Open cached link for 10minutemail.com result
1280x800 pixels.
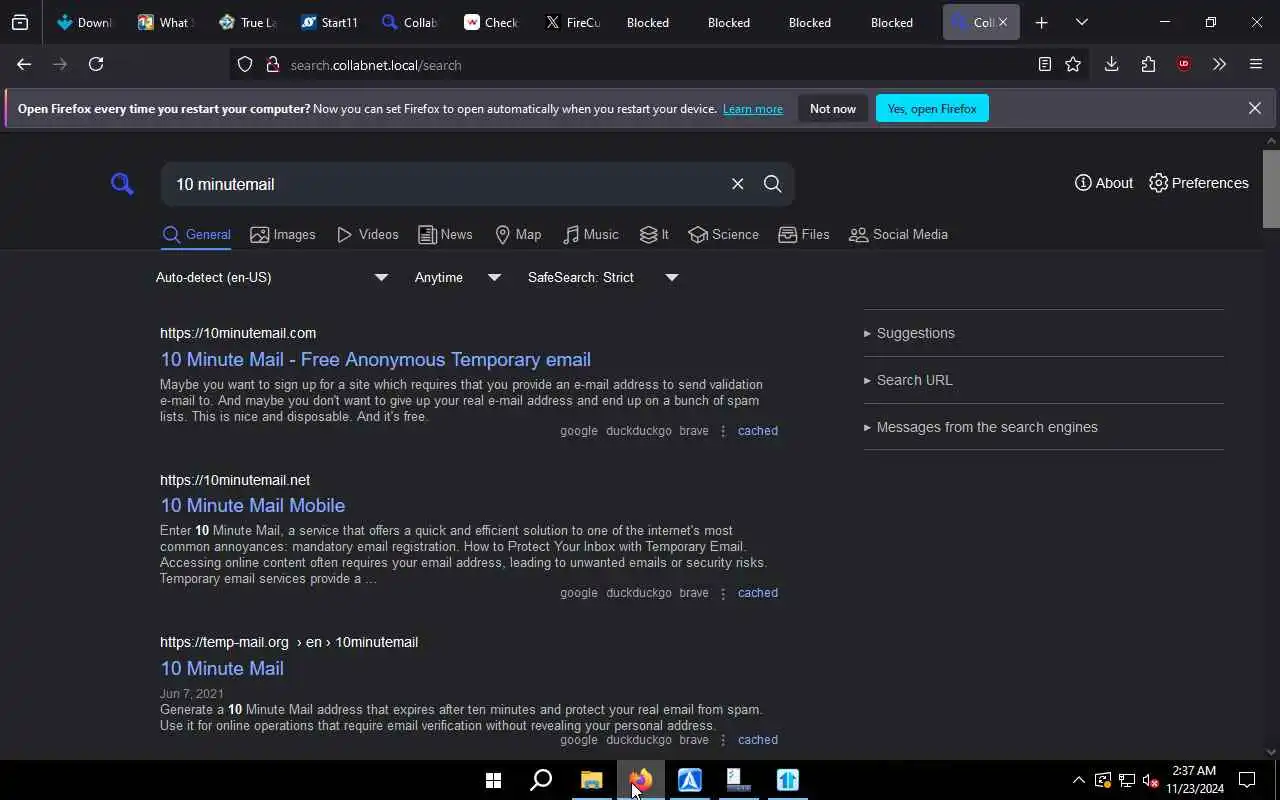point(757,431)
